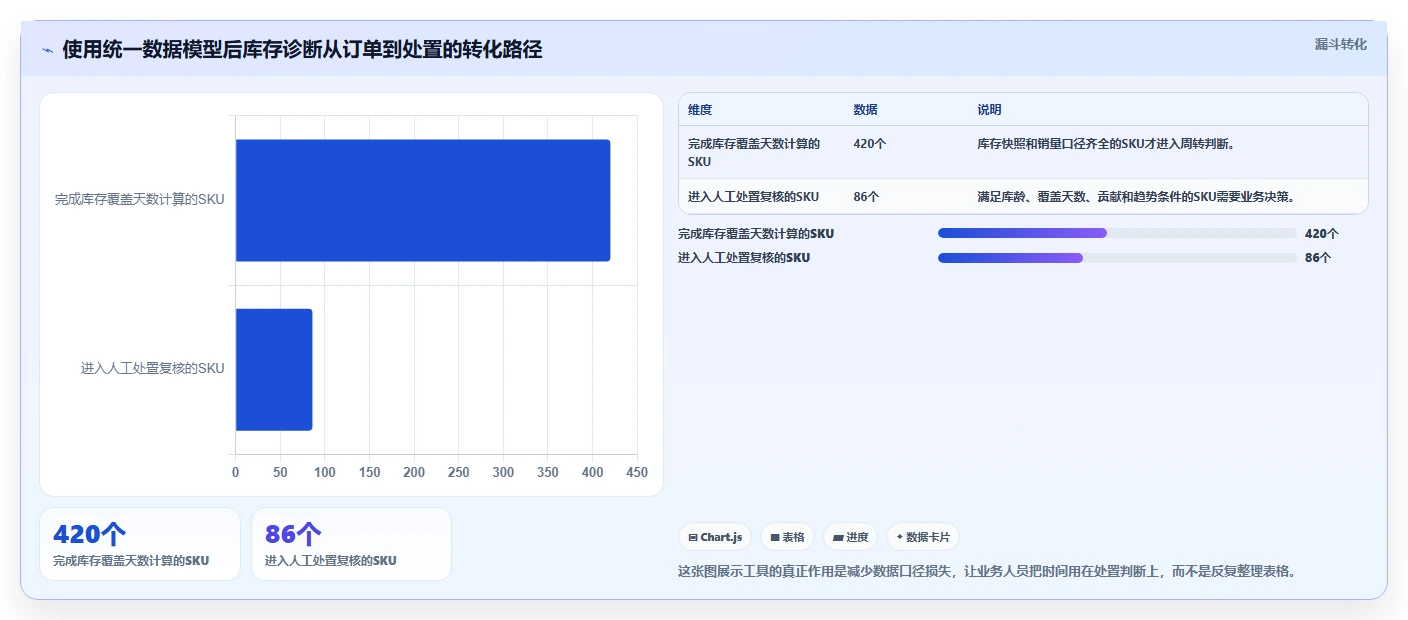Viewport: 1408px width, 620px height.
Task: Click table cell 完成库存覆盖天数计算的SKU
Action: (754, 152)
